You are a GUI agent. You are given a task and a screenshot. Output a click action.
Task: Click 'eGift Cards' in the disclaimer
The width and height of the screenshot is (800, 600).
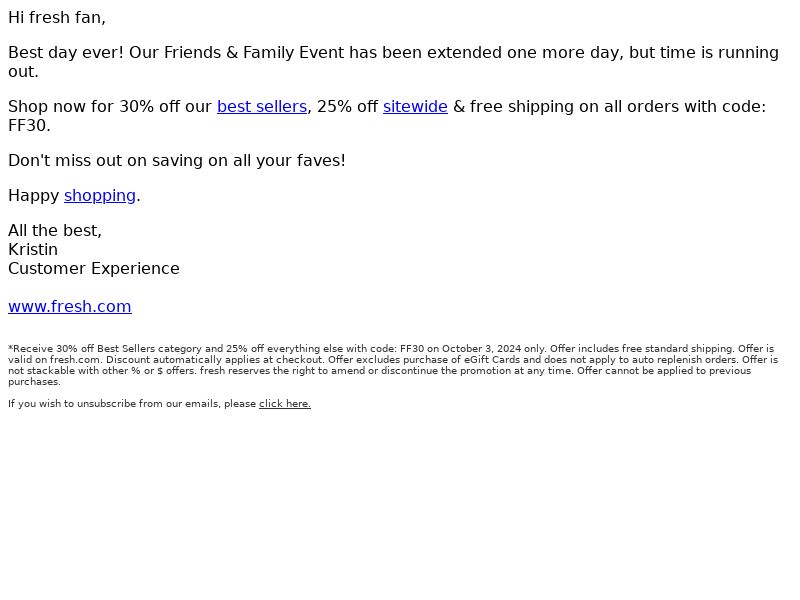click(x=492, y=360)
